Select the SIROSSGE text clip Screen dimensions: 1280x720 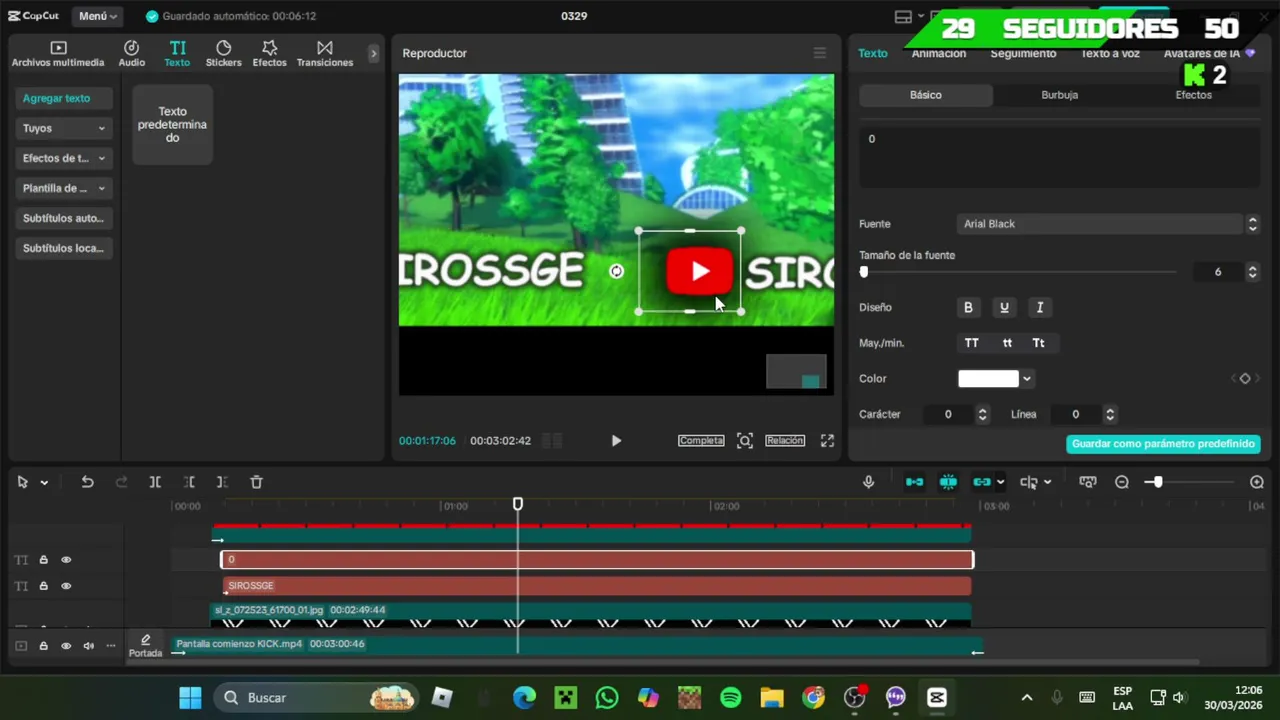pos(598,586)
